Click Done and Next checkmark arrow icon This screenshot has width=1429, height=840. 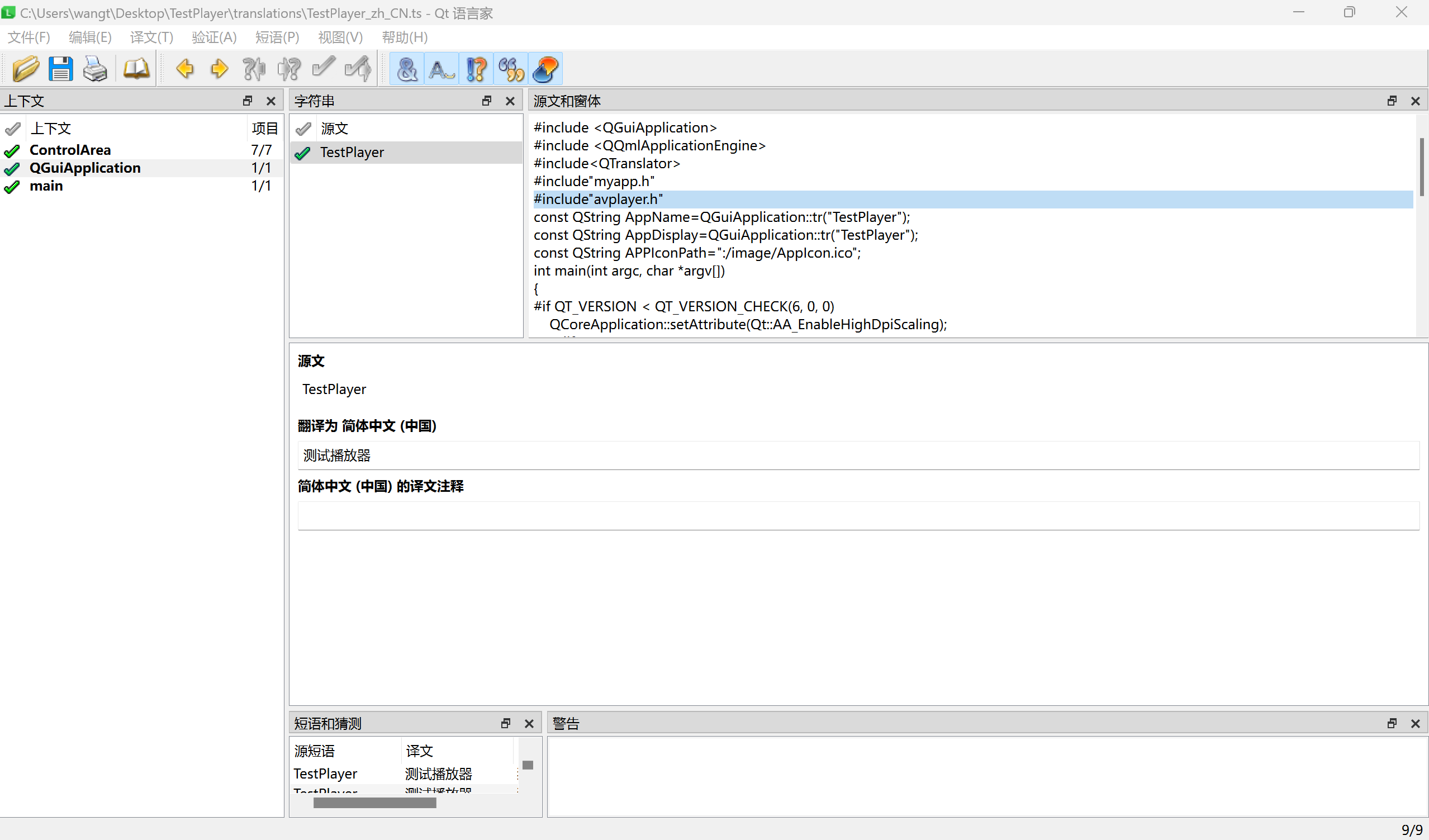pyautogui.click(x=358, y=69)
